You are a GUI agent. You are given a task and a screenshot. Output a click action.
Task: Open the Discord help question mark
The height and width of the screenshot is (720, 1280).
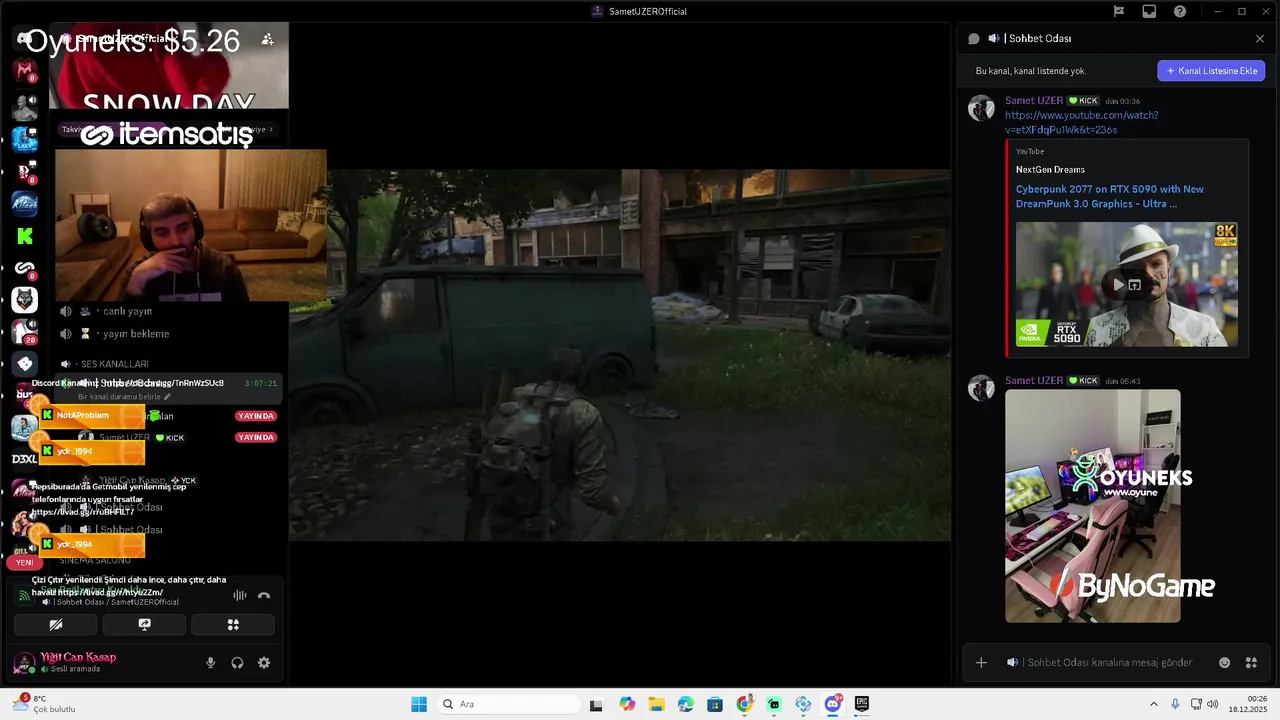coord(1180,11)
